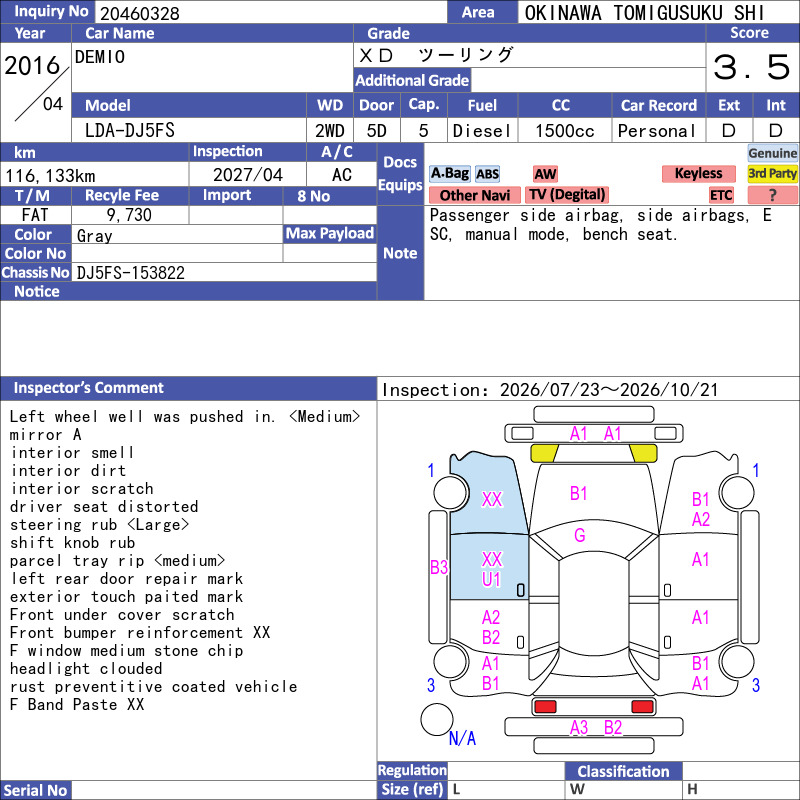
Task: Click the G mark on the windshield
Action: pos(580,535)
